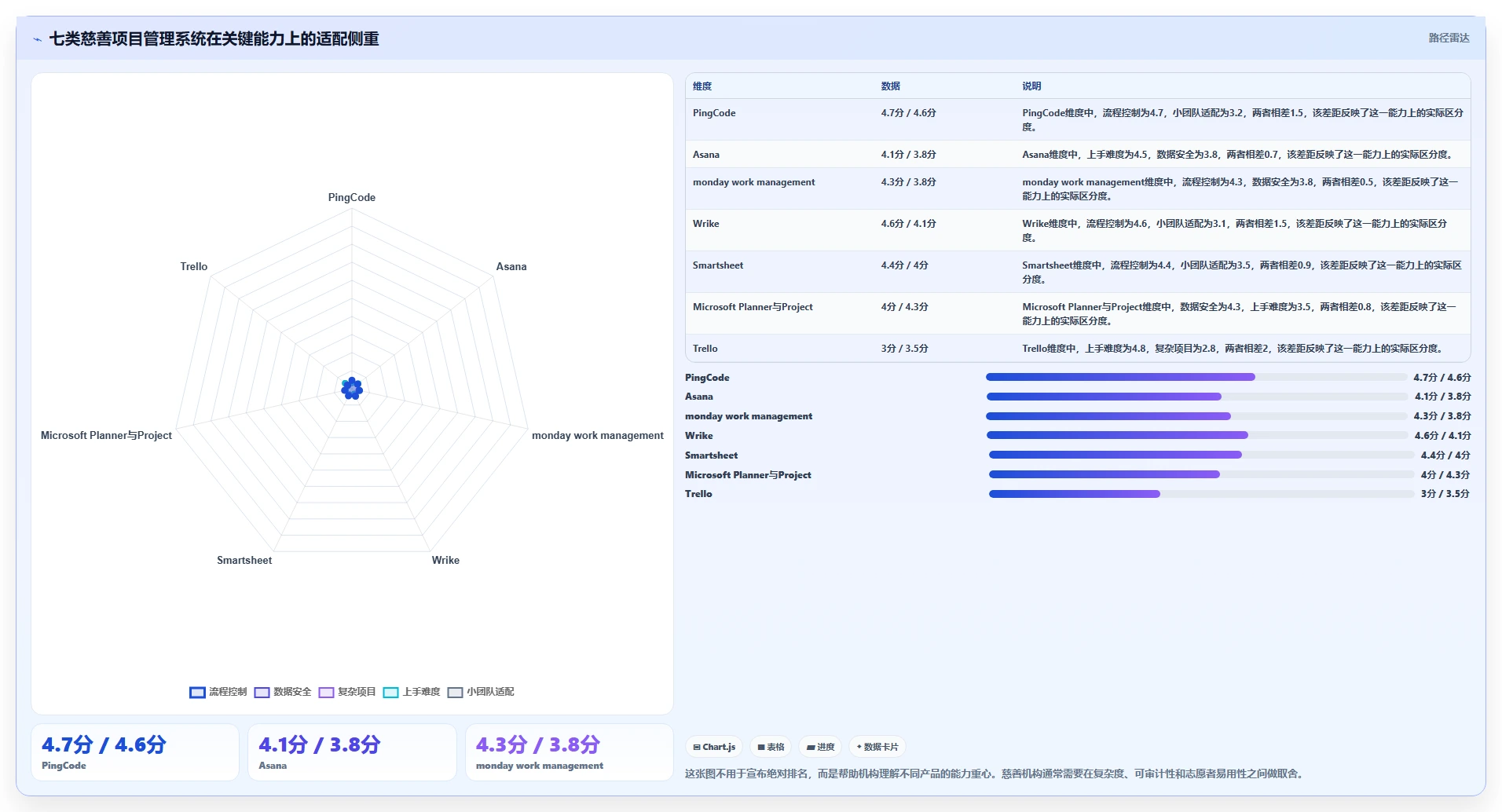Screen dimensions: 1502x812
Task: Toggle the 小团队适配 legend series
Action: click(x=481, y=692)
